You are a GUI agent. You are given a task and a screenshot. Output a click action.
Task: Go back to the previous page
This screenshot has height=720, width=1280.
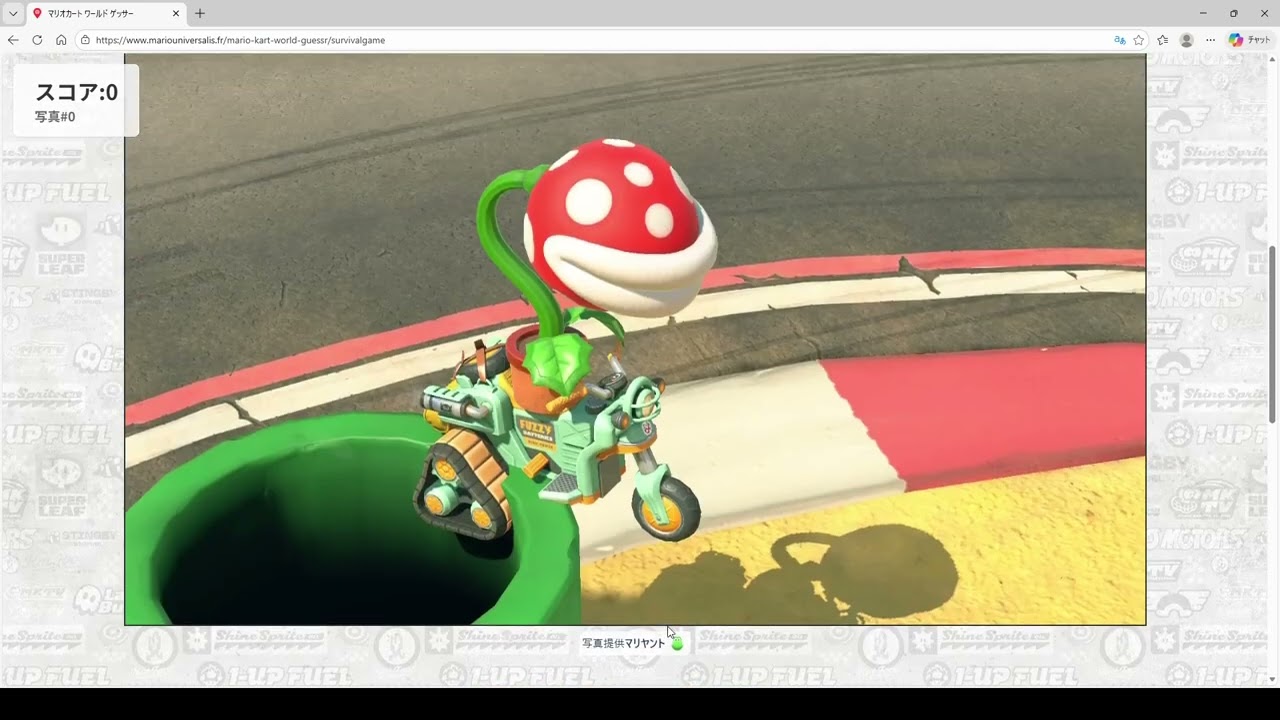point(13,40)
